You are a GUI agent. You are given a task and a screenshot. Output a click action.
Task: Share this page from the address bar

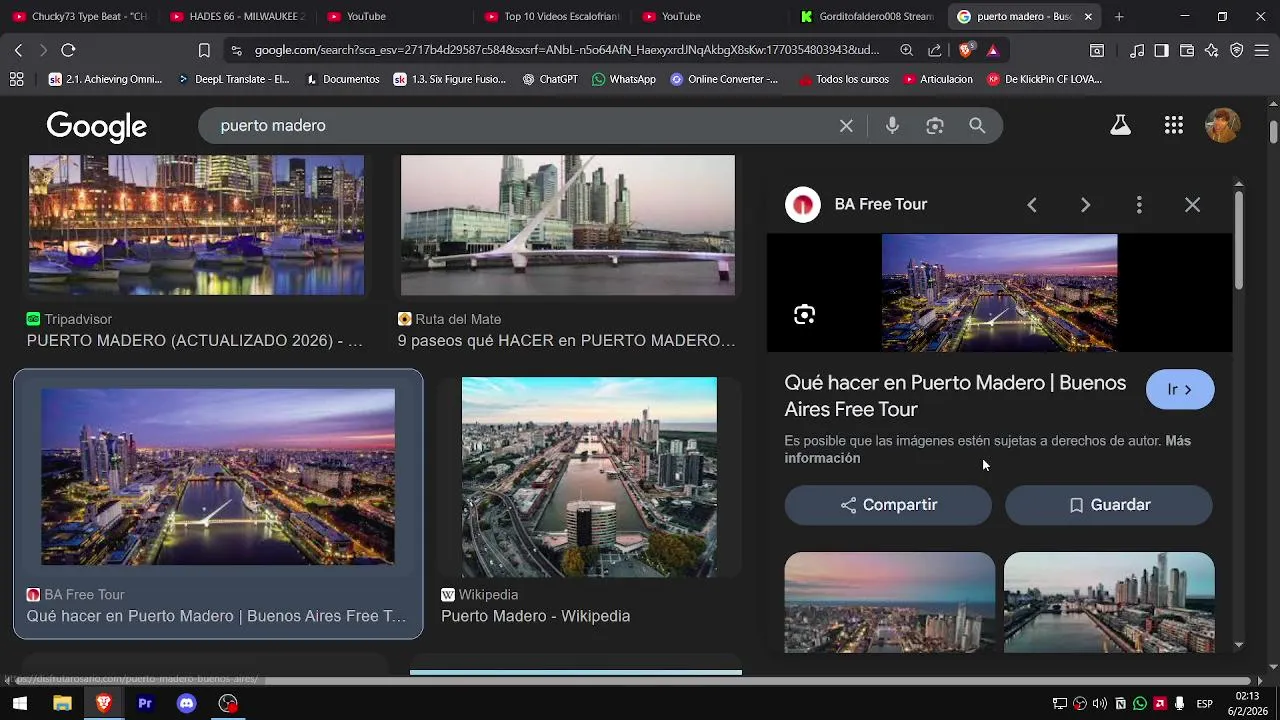[934, 50]
